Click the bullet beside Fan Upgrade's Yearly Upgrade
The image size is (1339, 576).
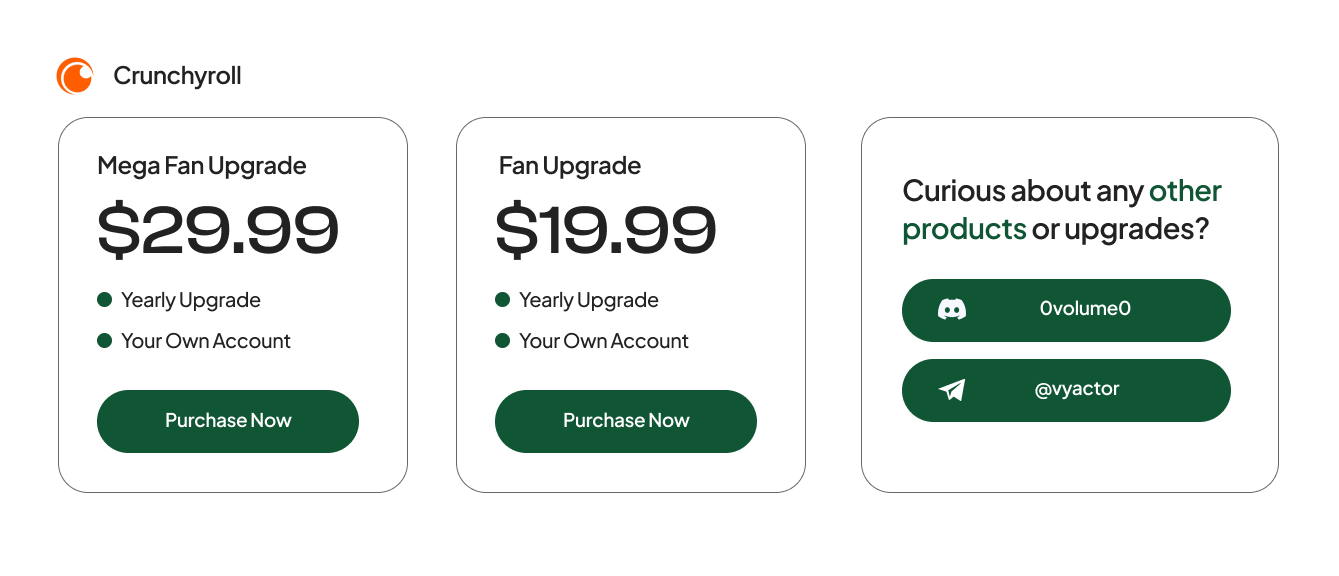click(x=502, y=300)
